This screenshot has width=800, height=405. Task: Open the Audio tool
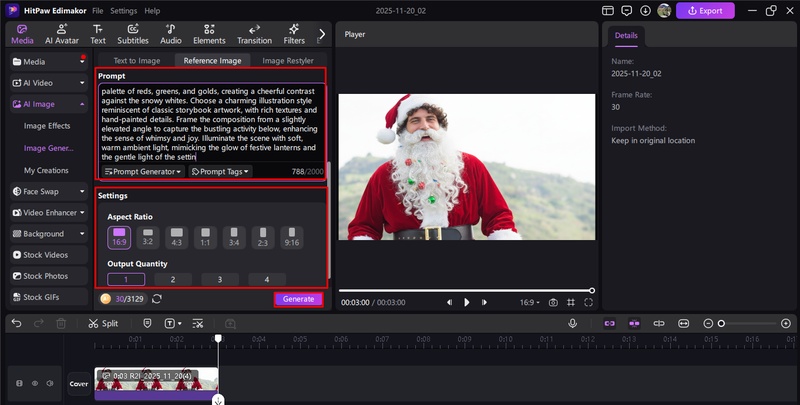[x=171, y=34]
